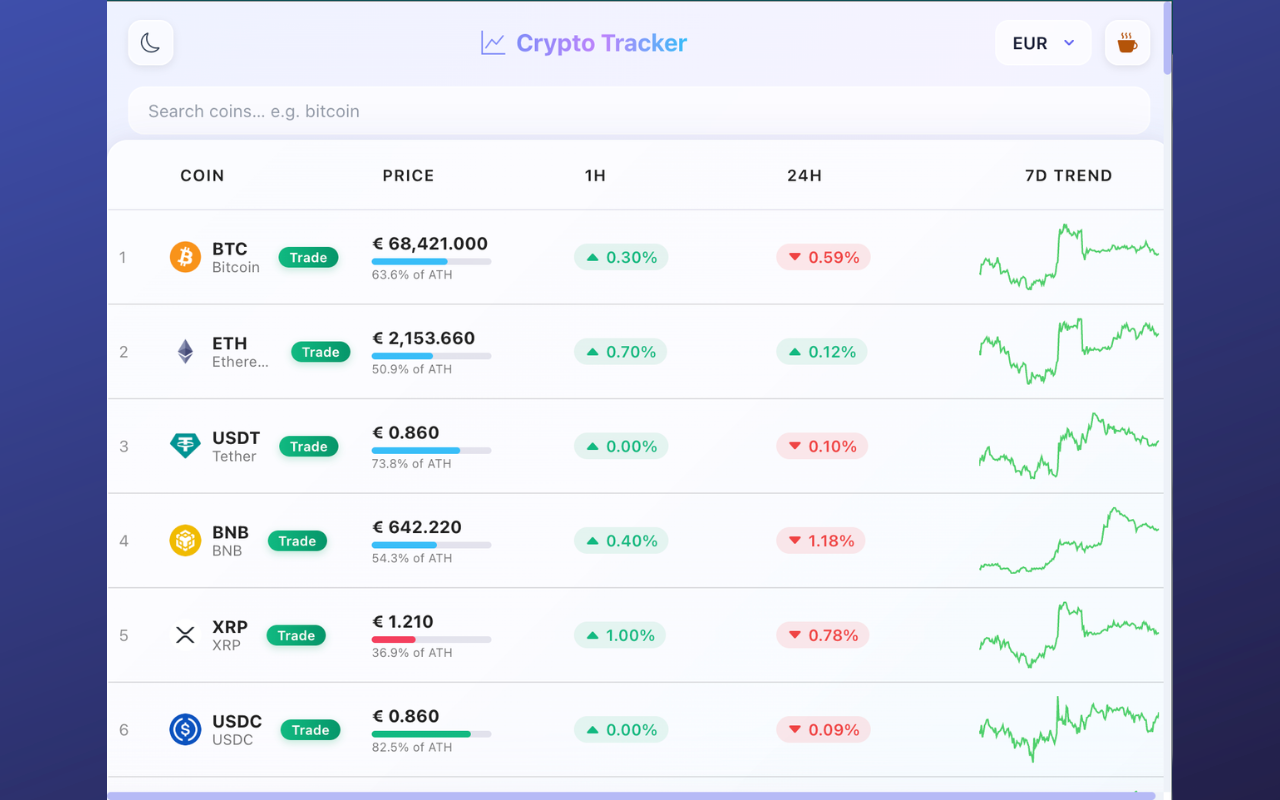Click Bitcoin's 0.59% 24H change badge
Image resolution: width=1280 pixels, height=800 pixels.
[823, 257]
